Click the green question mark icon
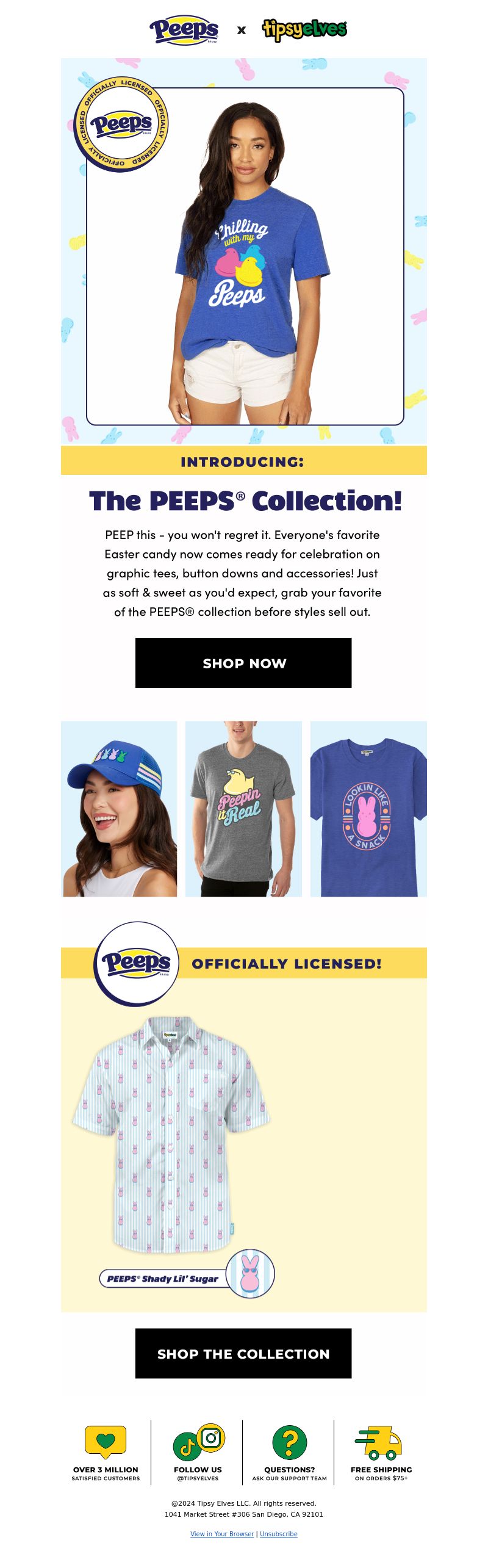Viewport: 488px width, 1568px height. 290,1442
